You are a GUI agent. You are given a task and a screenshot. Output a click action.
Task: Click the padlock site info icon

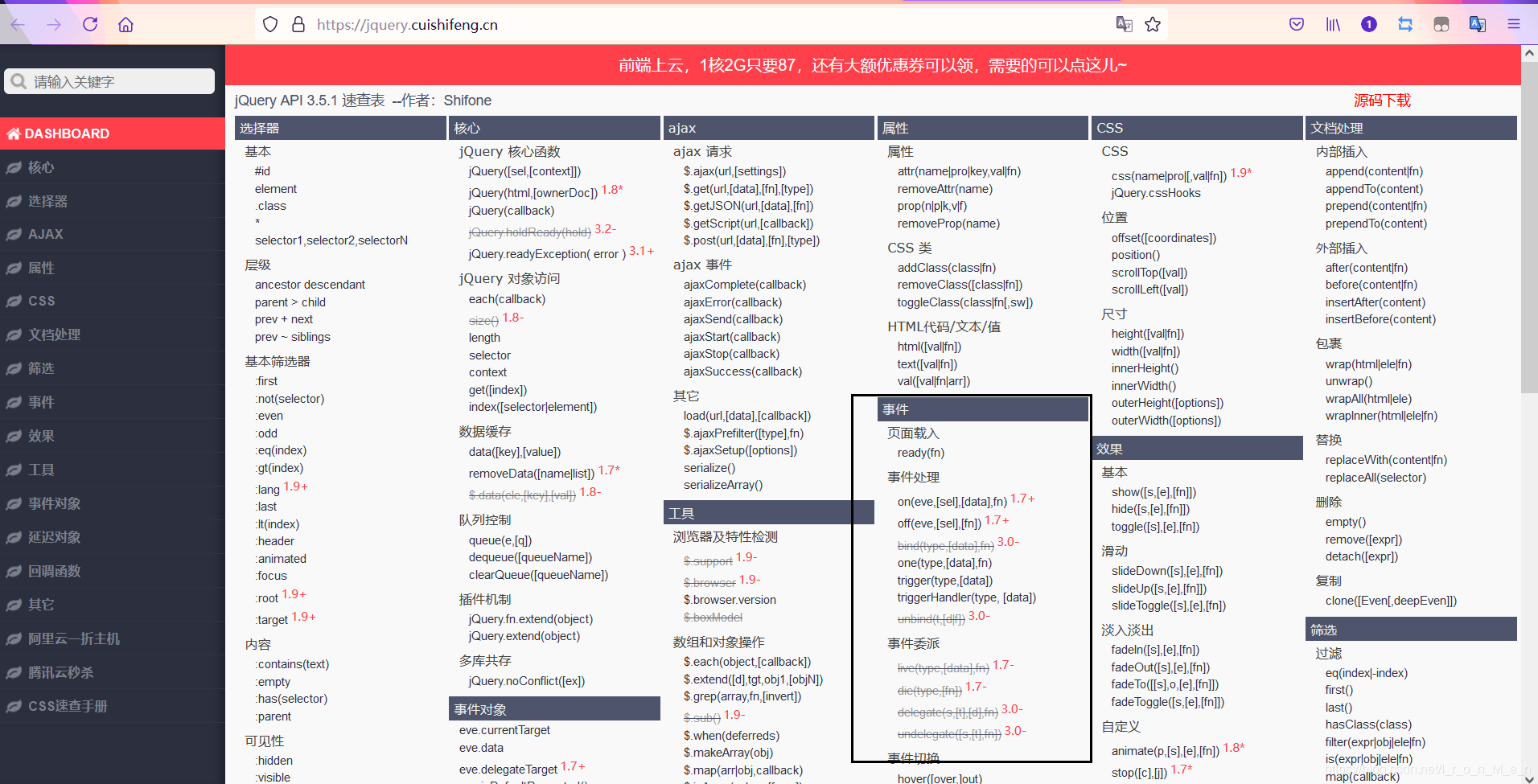pyautogui.click(x=298, y=24)
